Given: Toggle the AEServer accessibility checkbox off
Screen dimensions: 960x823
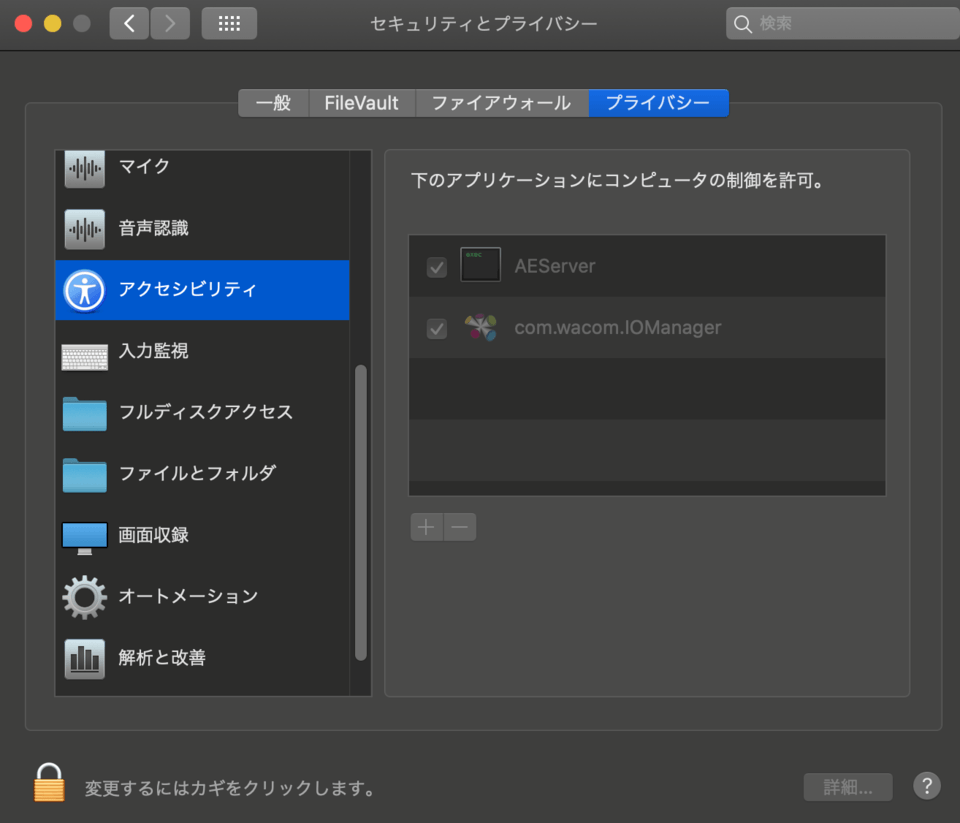Looking at the screenshot, I should pos(437,265).
